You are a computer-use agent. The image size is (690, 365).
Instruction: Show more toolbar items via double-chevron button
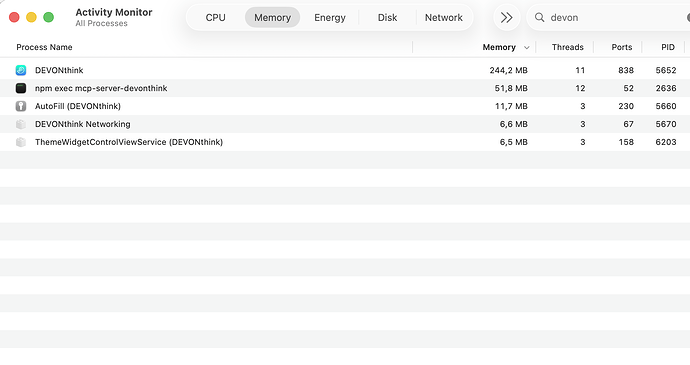point(506,18)
